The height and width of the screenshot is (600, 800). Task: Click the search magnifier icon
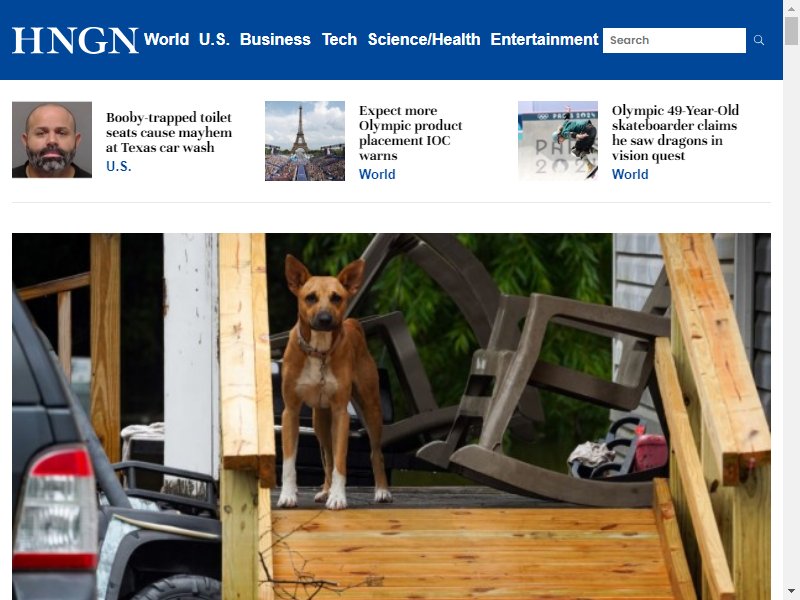[759, 40]
